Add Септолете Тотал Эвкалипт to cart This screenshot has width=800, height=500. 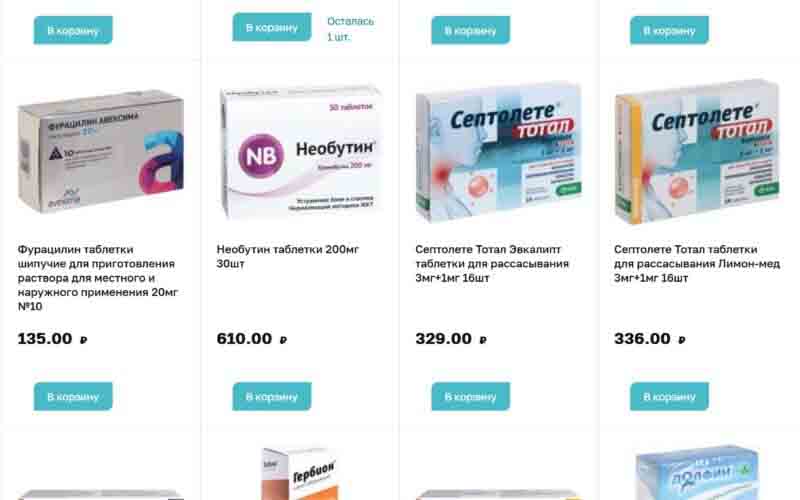[x=470, y=396]
